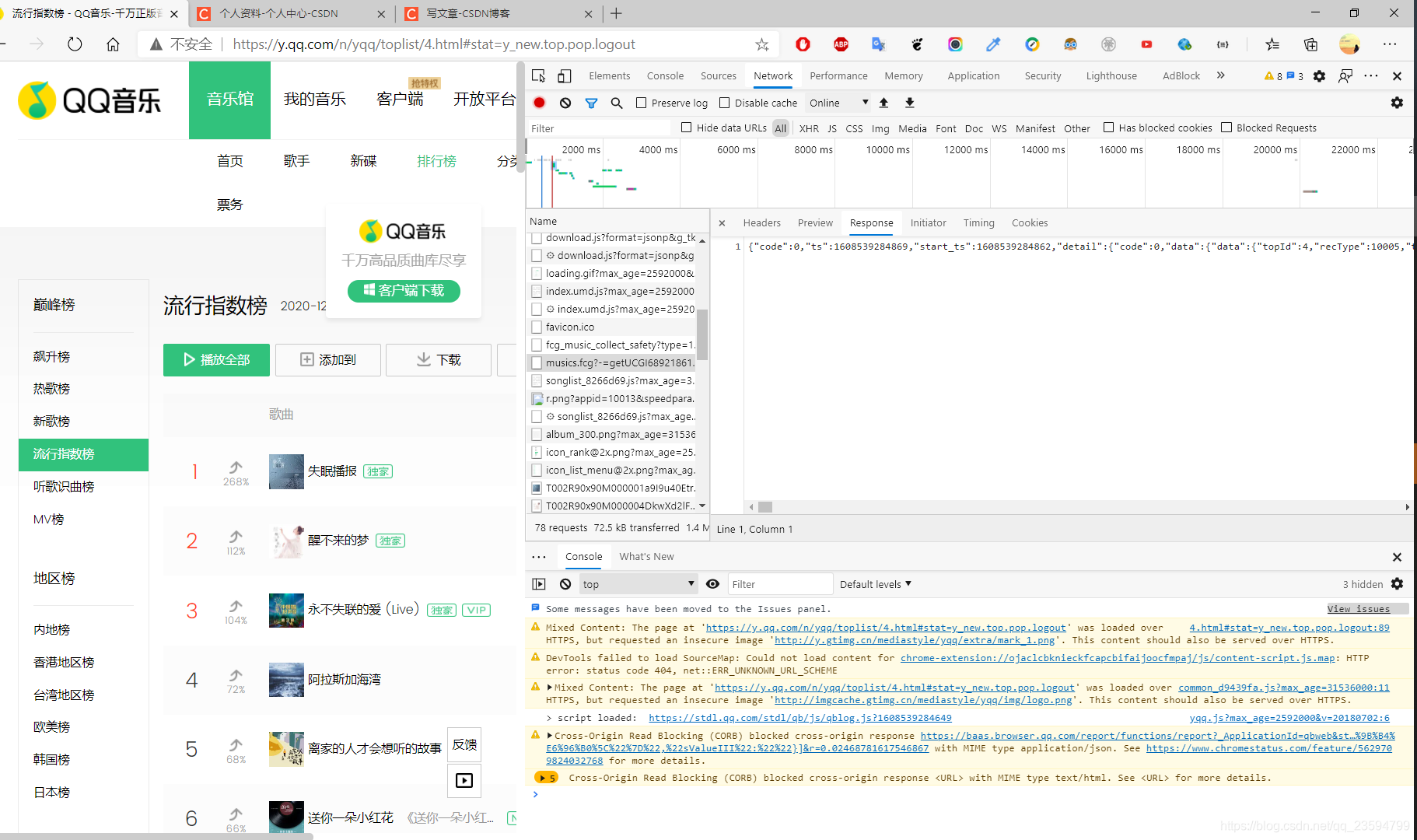Screen dimensions: 1417x840
Task: Open the Online throttling dropdown
Action: [838, 103]
